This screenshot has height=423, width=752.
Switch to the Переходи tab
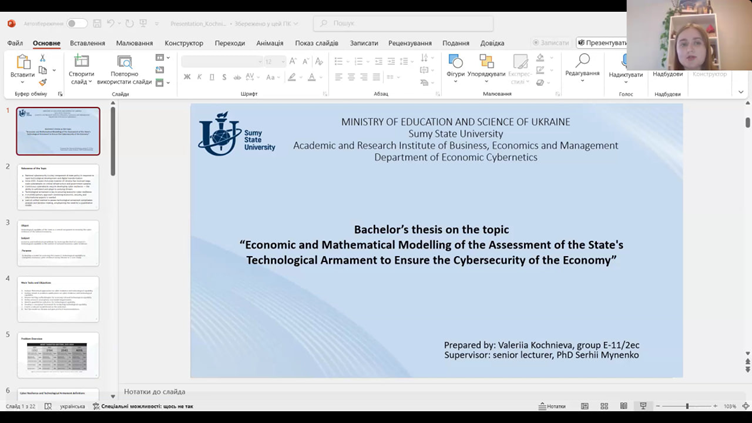click(230, 43)
